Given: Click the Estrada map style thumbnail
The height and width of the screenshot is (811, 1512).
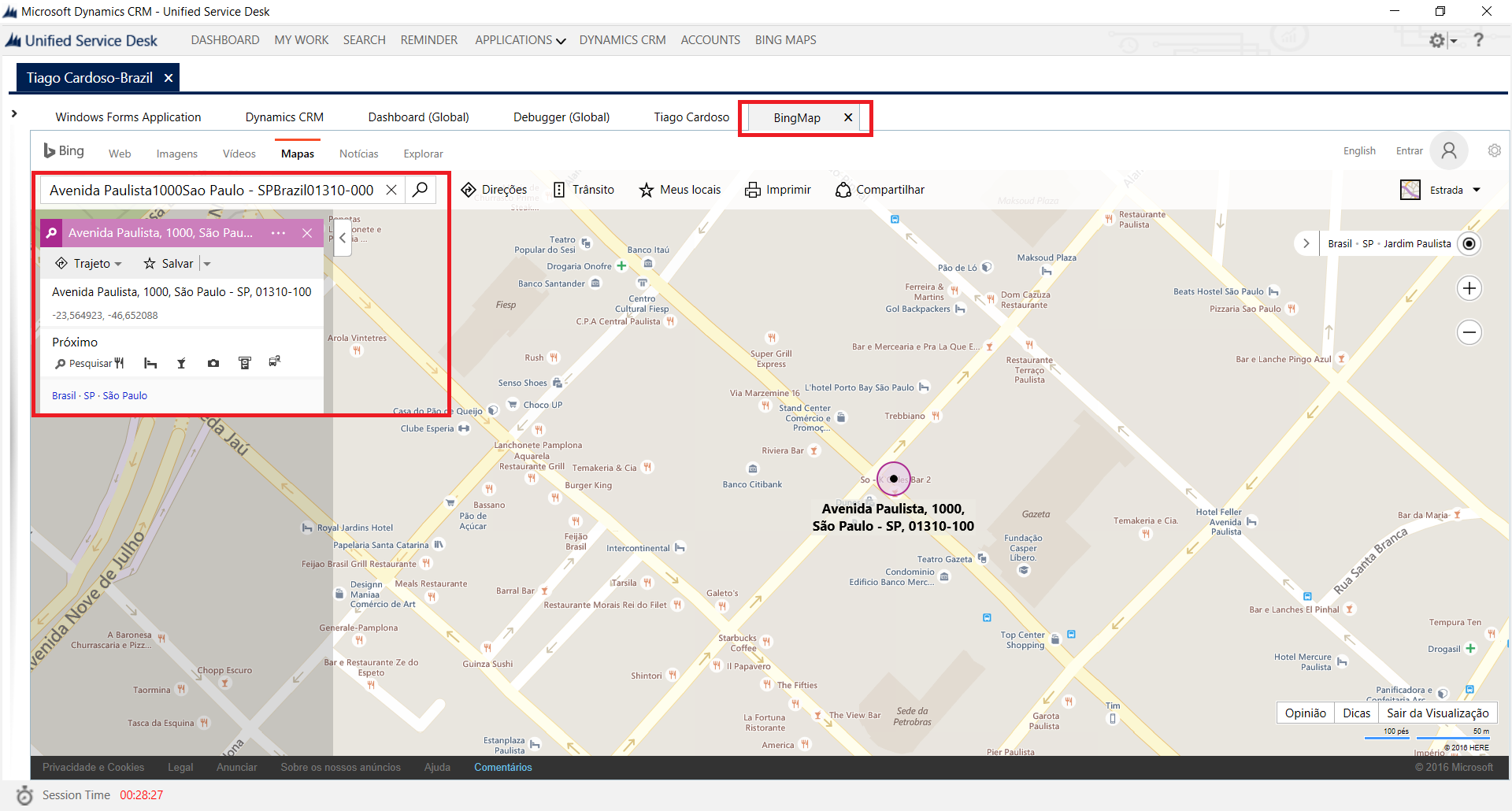Looking at the screenshot, I should click(x=1410, y=190).
